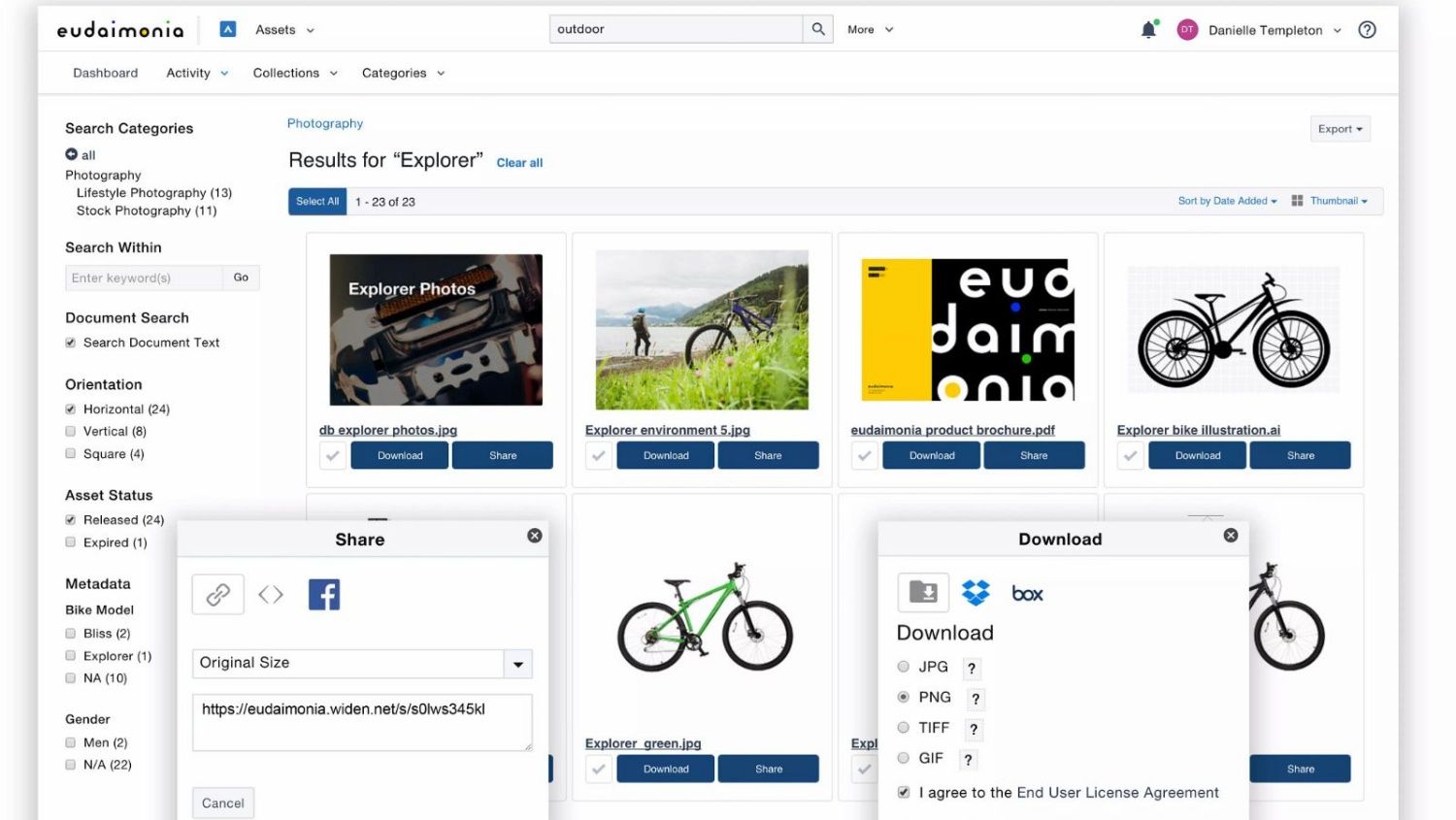Click the blue Assets app icon

click(228, 29)
